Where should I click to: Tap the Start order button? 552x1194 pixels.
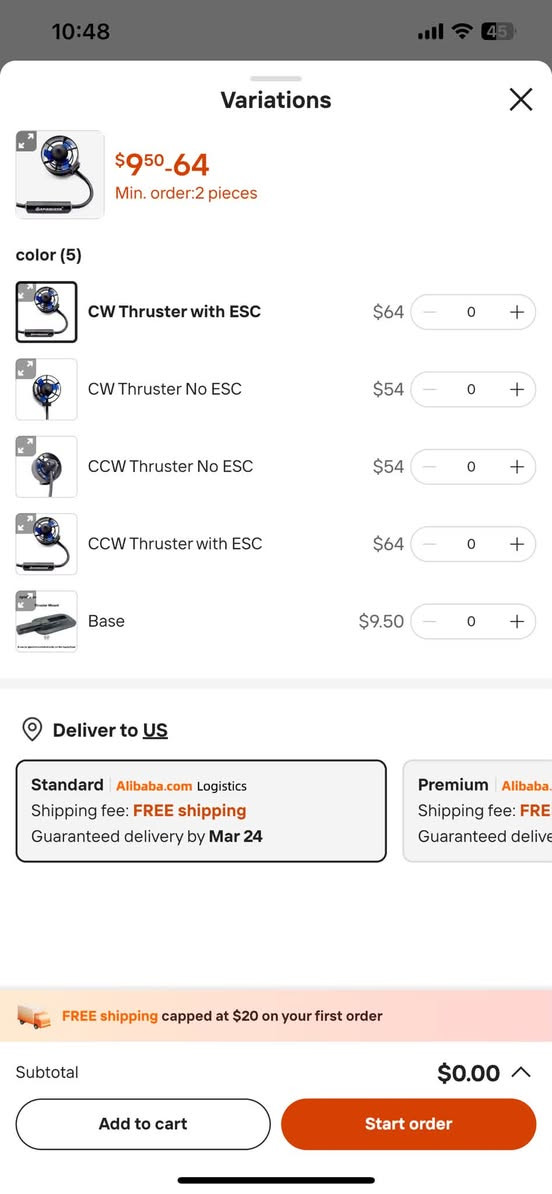[x=409, y=1124]
